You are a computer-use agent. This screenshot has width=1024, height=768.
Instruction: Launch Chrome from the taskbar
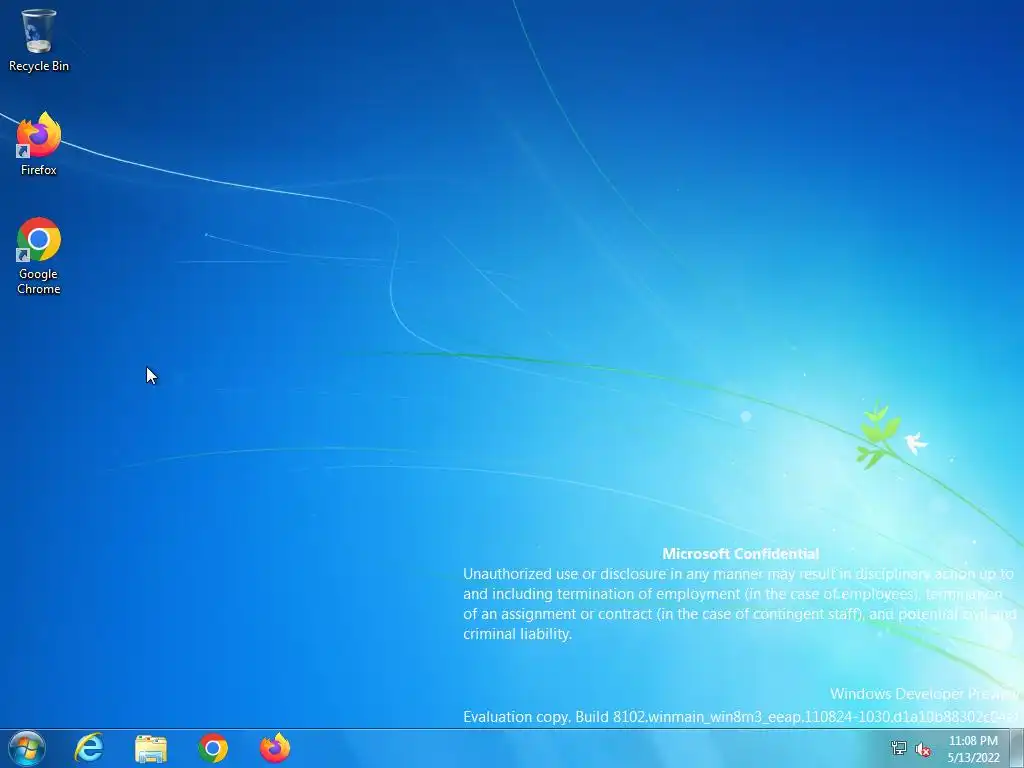coord(213,748)
